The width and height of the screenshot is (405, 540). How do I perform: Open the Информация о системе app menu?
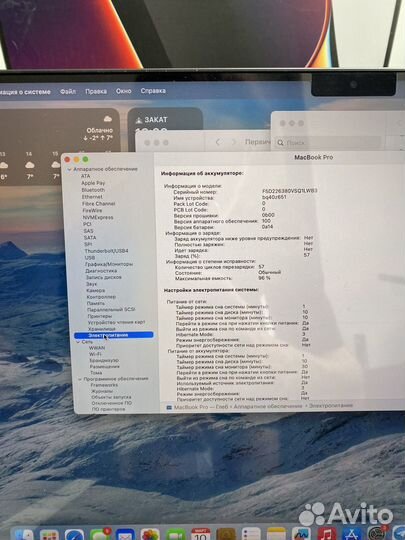click(x=25, y=92)
